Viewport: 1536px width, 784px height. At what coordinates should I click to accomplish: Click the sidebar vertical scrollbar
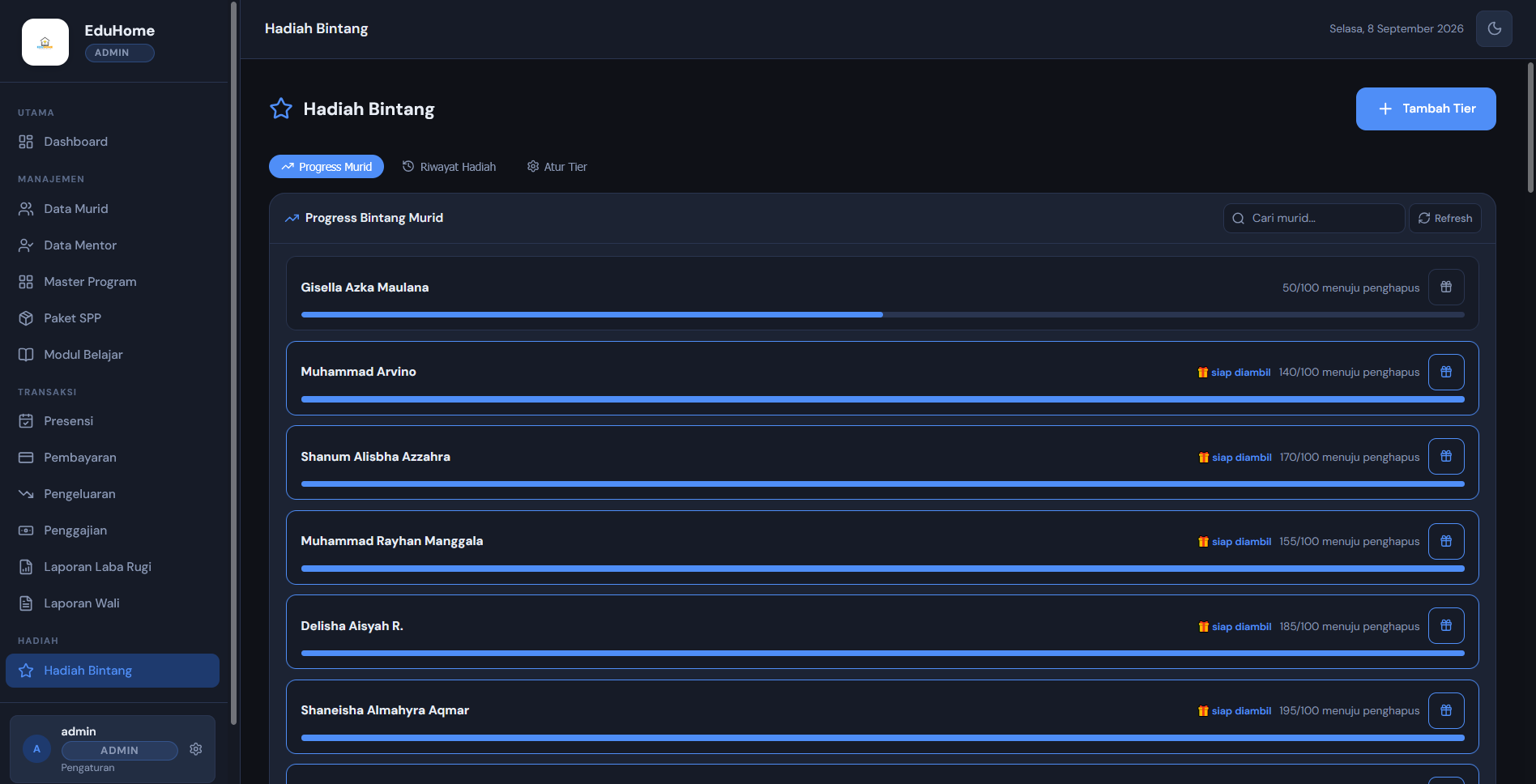234,363
